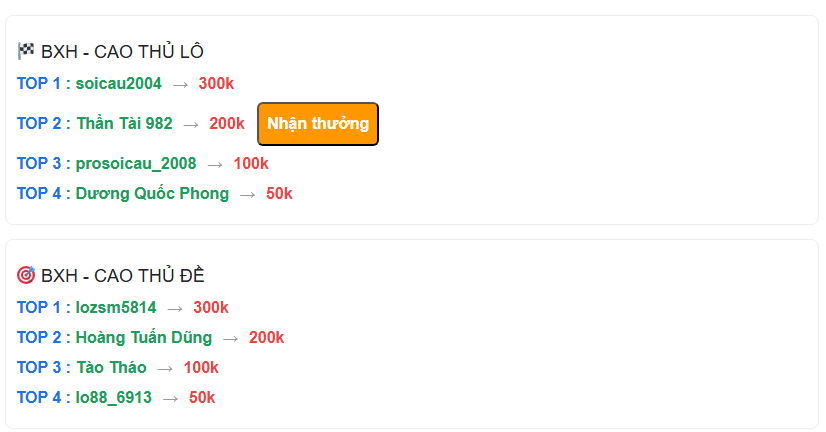Image resolution: width=826 pixels, height=432 pixels.
Task: Click the 100k reward for prosoicau_2008
Action: tap(251, 163)
